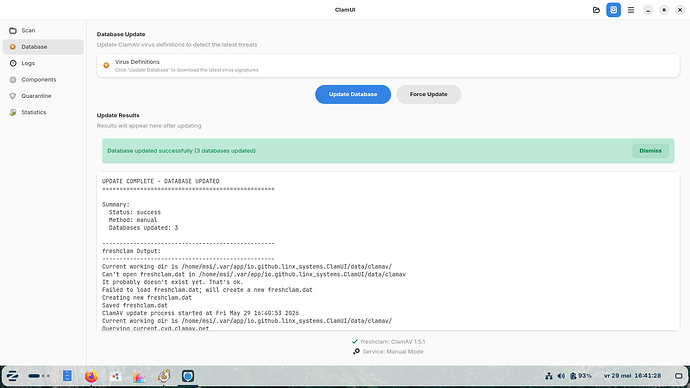Select Database in the sidebar
Viewport: 690px width, 388px height.
click(43, 47)
